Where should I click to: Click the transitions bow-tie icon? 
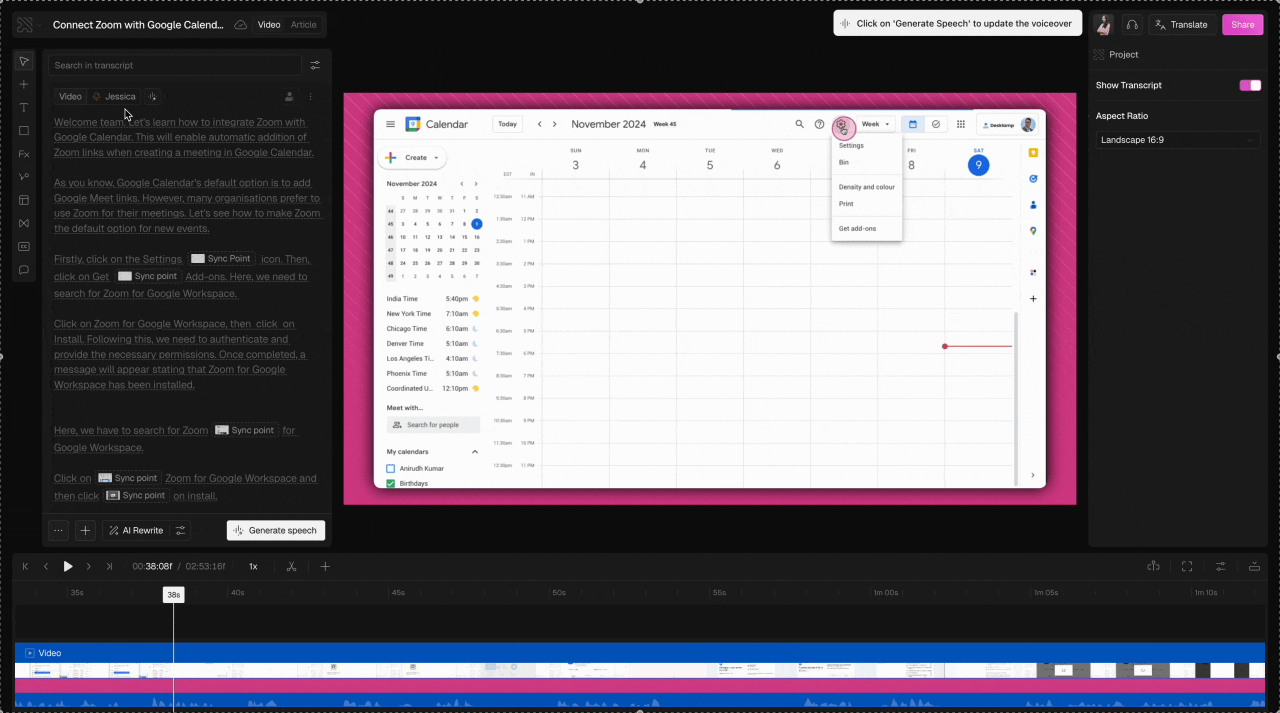[24, 223]
